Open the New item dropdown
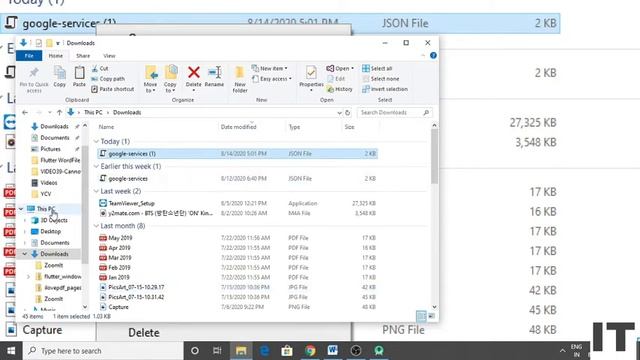Viewport: 640px width, 360px height. tap(270, 69)
